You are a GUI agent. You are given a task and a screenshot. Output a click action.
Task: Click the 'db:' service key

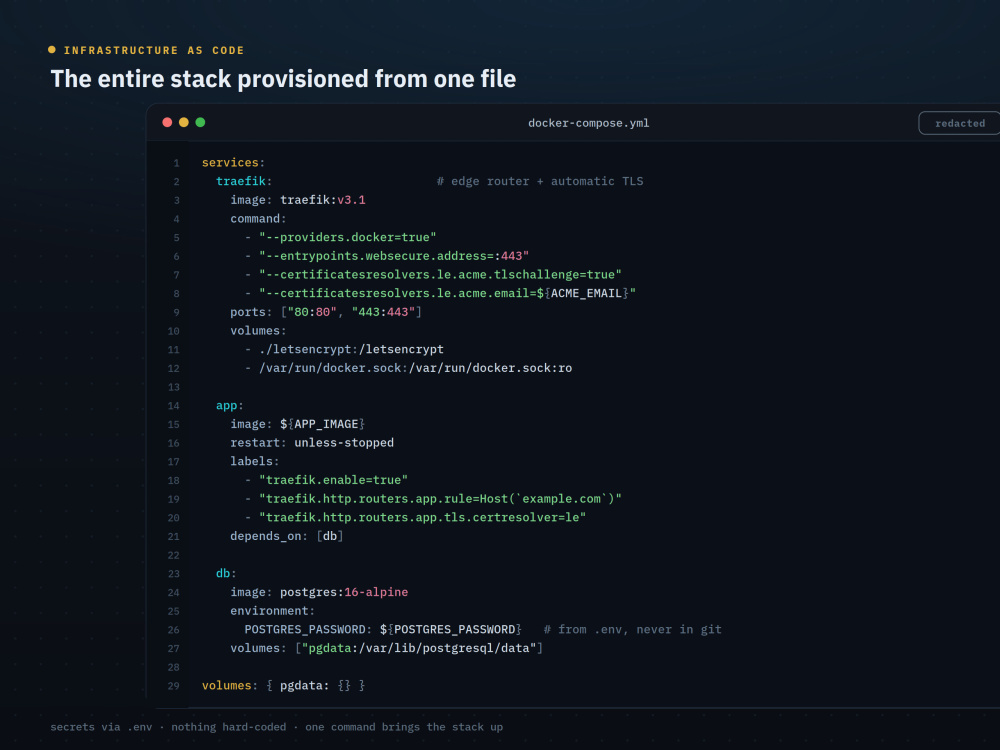226,573
